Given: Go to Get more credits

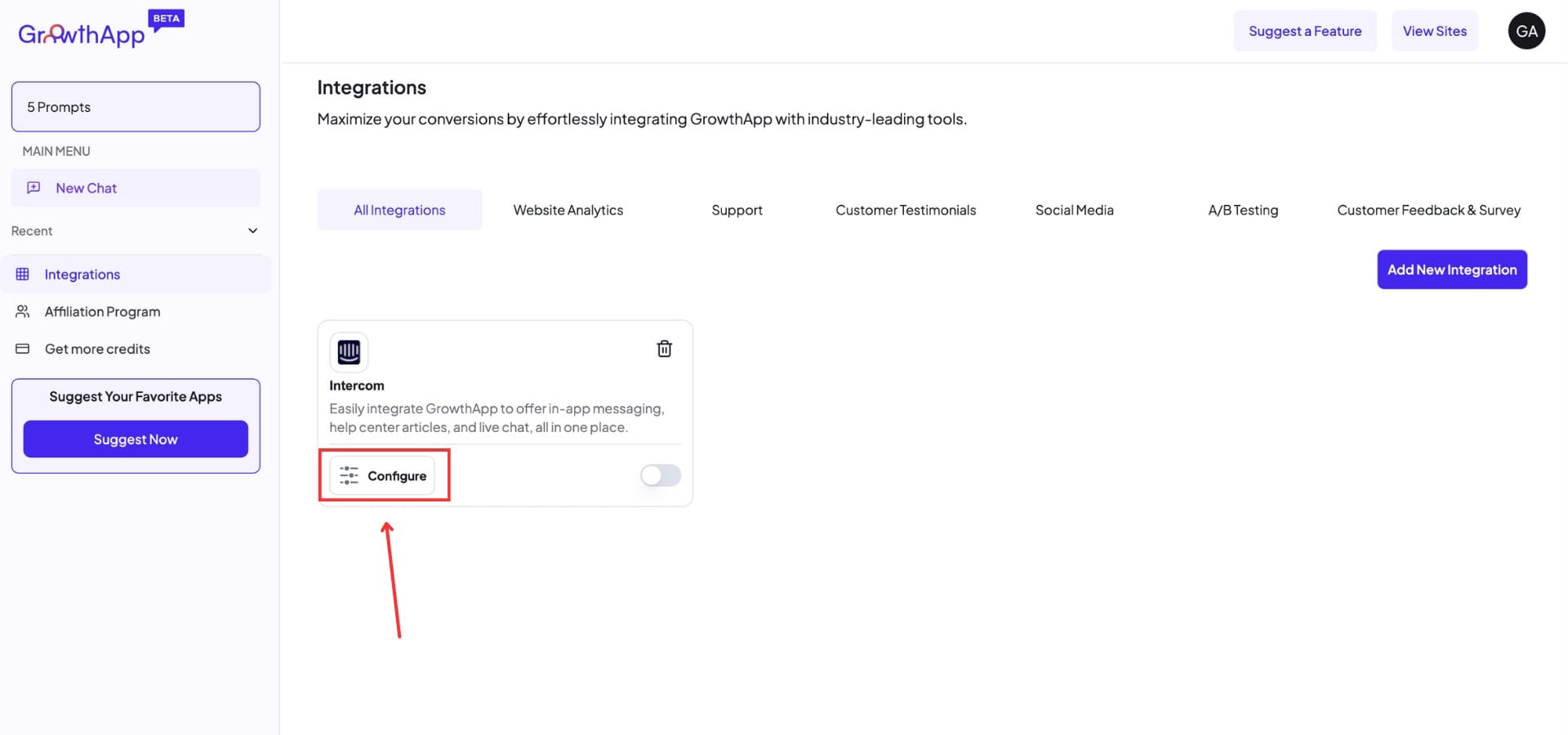Looking at the screenshot, I should (97, 349).
